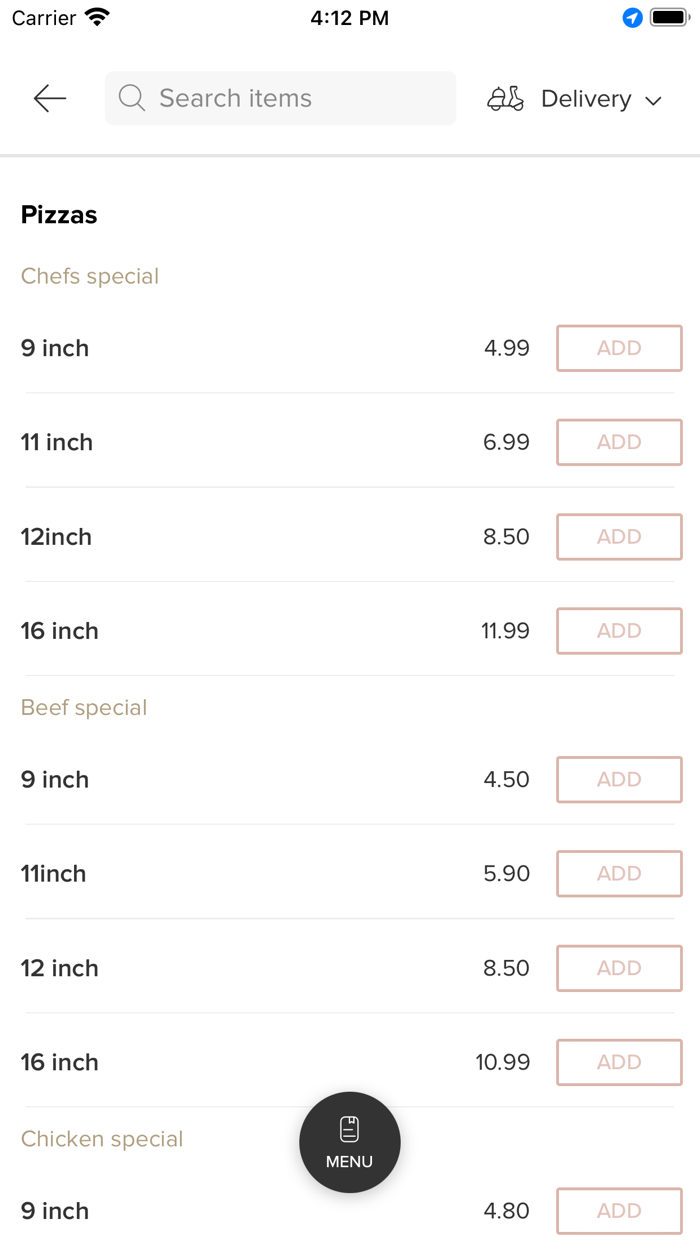Add Chefs special 12inch pizza
The width and height of the screenshot is (700, 1244).
619,537
